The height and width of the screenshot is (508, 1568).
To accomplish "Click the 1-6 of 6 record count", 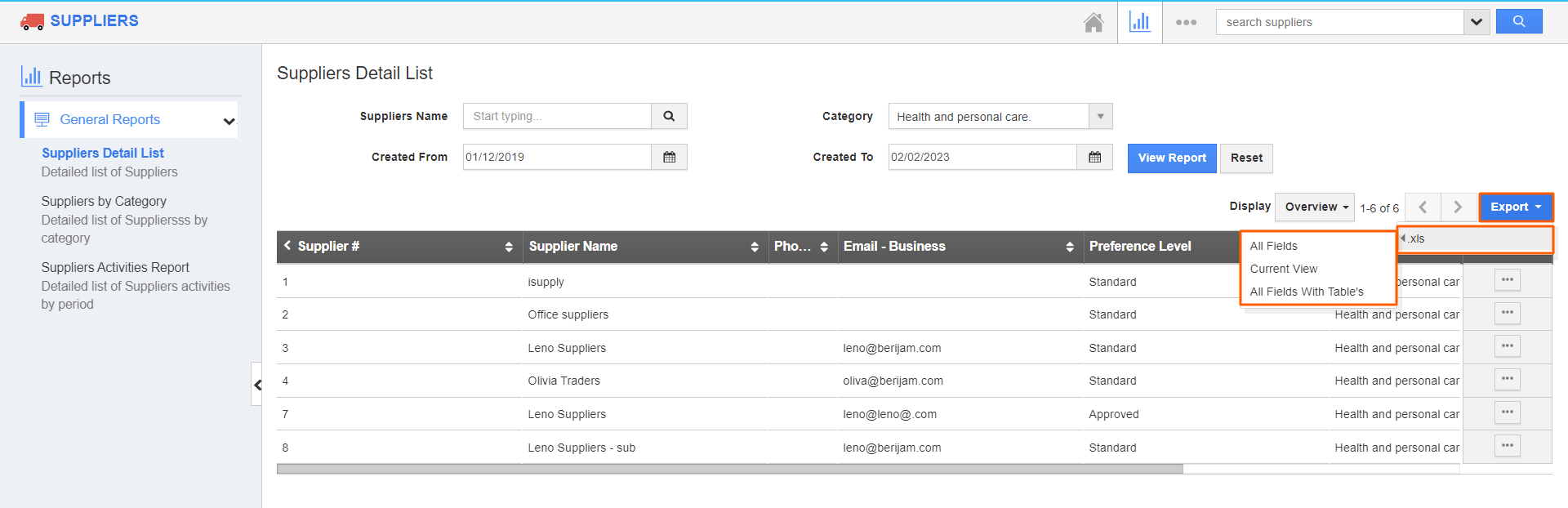I will point(1379,208).
